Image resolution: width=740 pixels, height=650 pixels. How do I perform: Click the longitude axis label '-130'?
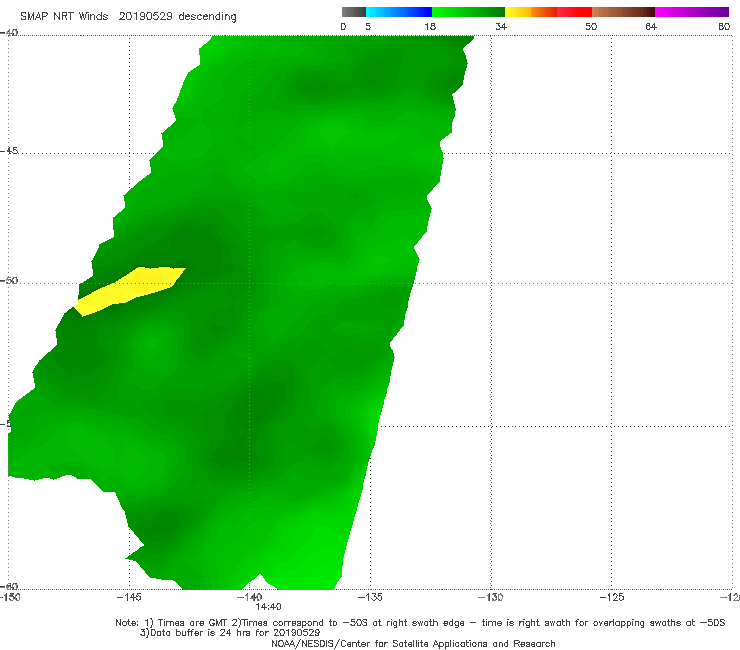491,597
